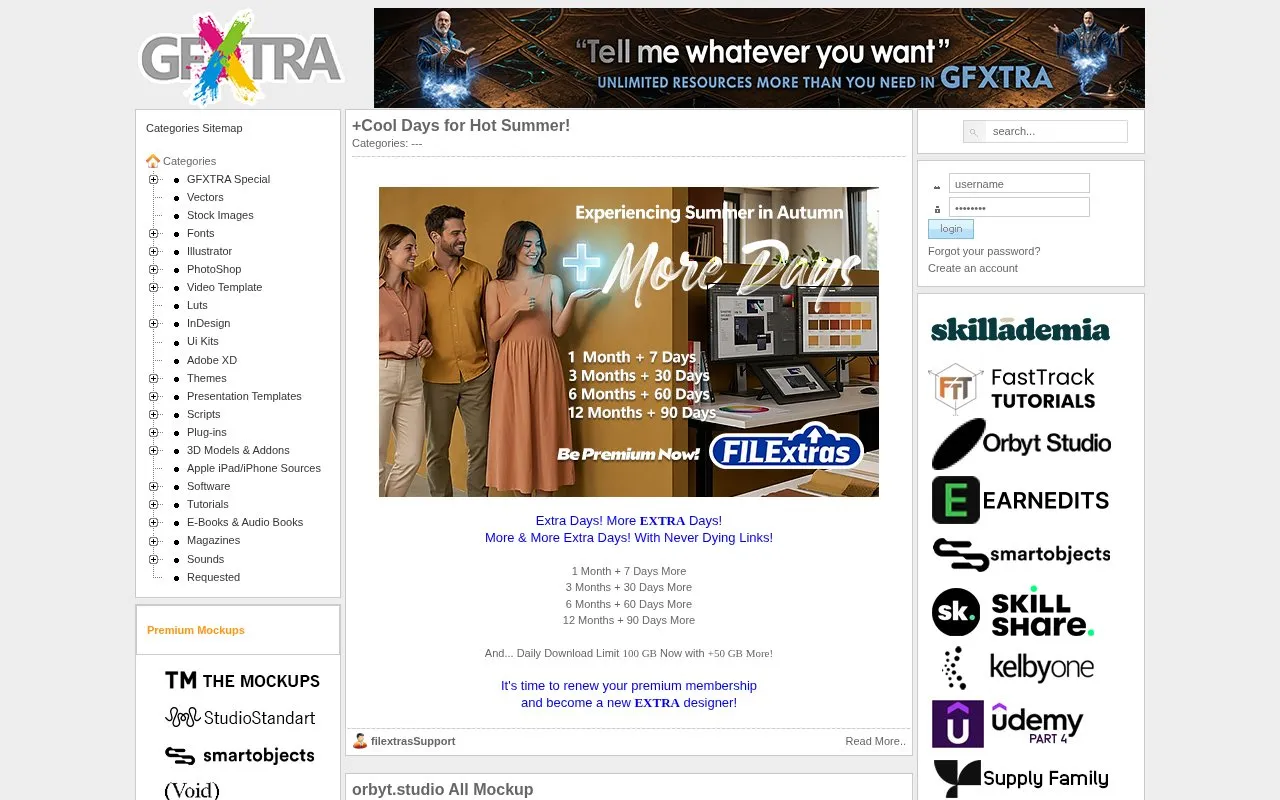This screenshot has height=800, width=1280.
Task: Expand the Sounds category node
Action: [154, 559]
